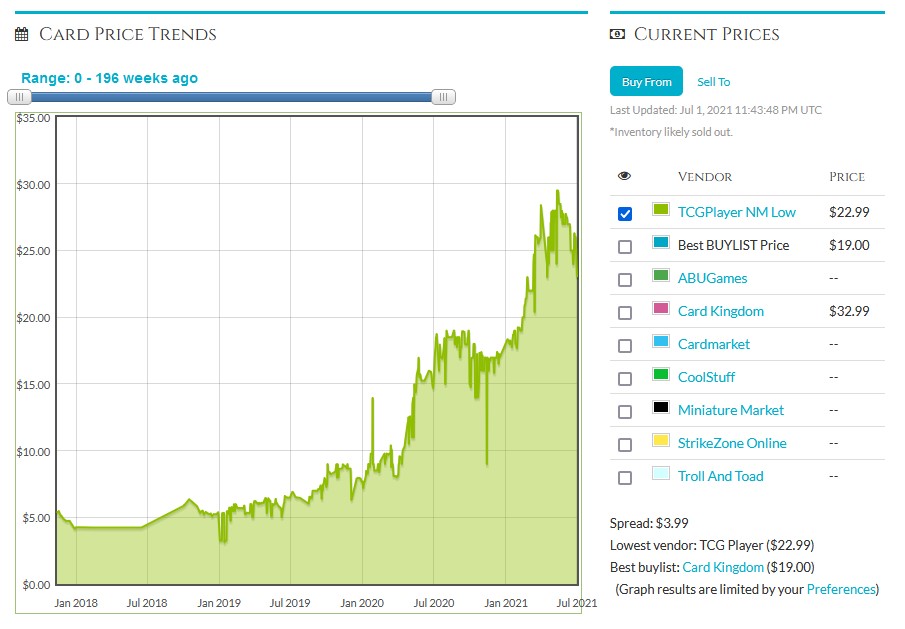Click the yellow StrikeZone Online swatch
Image resolution: width=905 pixels, height=629 pixels.
click(x=660, y=440)
